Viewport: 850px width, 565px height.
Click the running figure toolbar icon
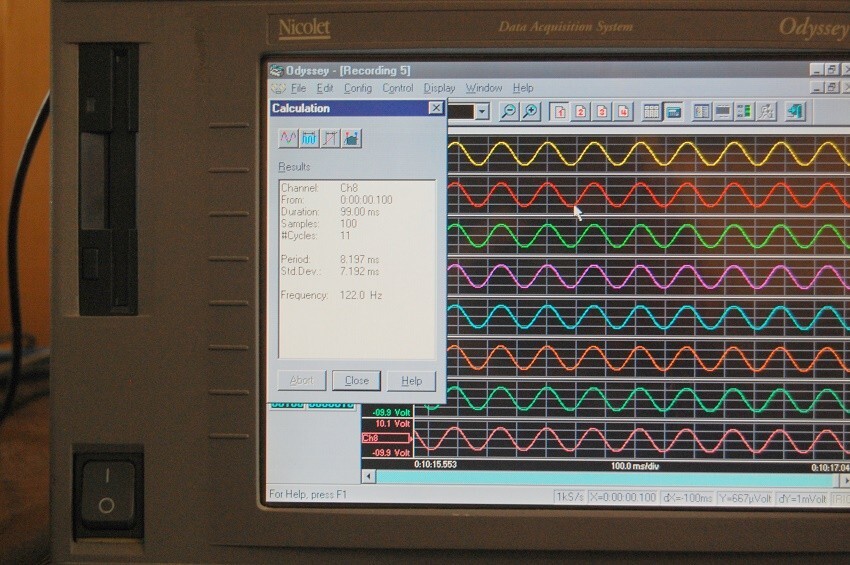(x=767, y=112)
